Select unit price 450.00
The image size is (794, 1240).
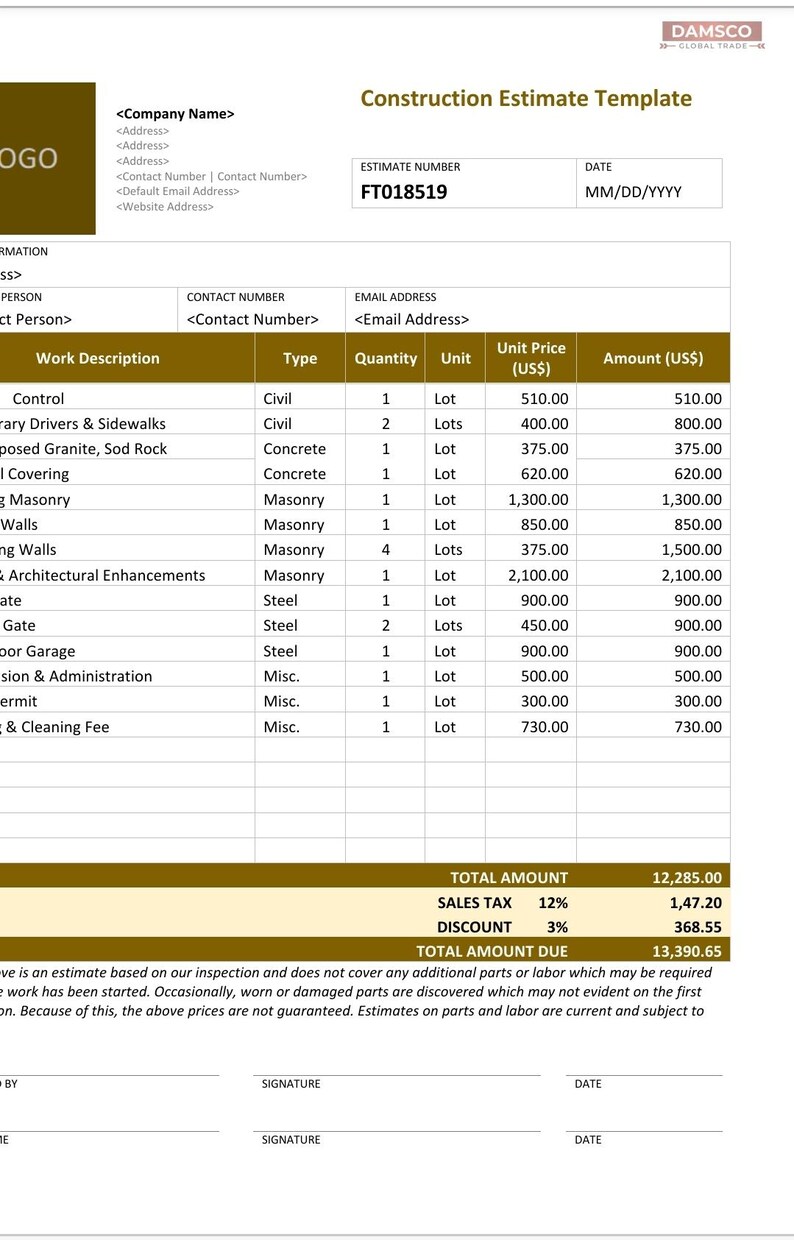tap(544, 626)
